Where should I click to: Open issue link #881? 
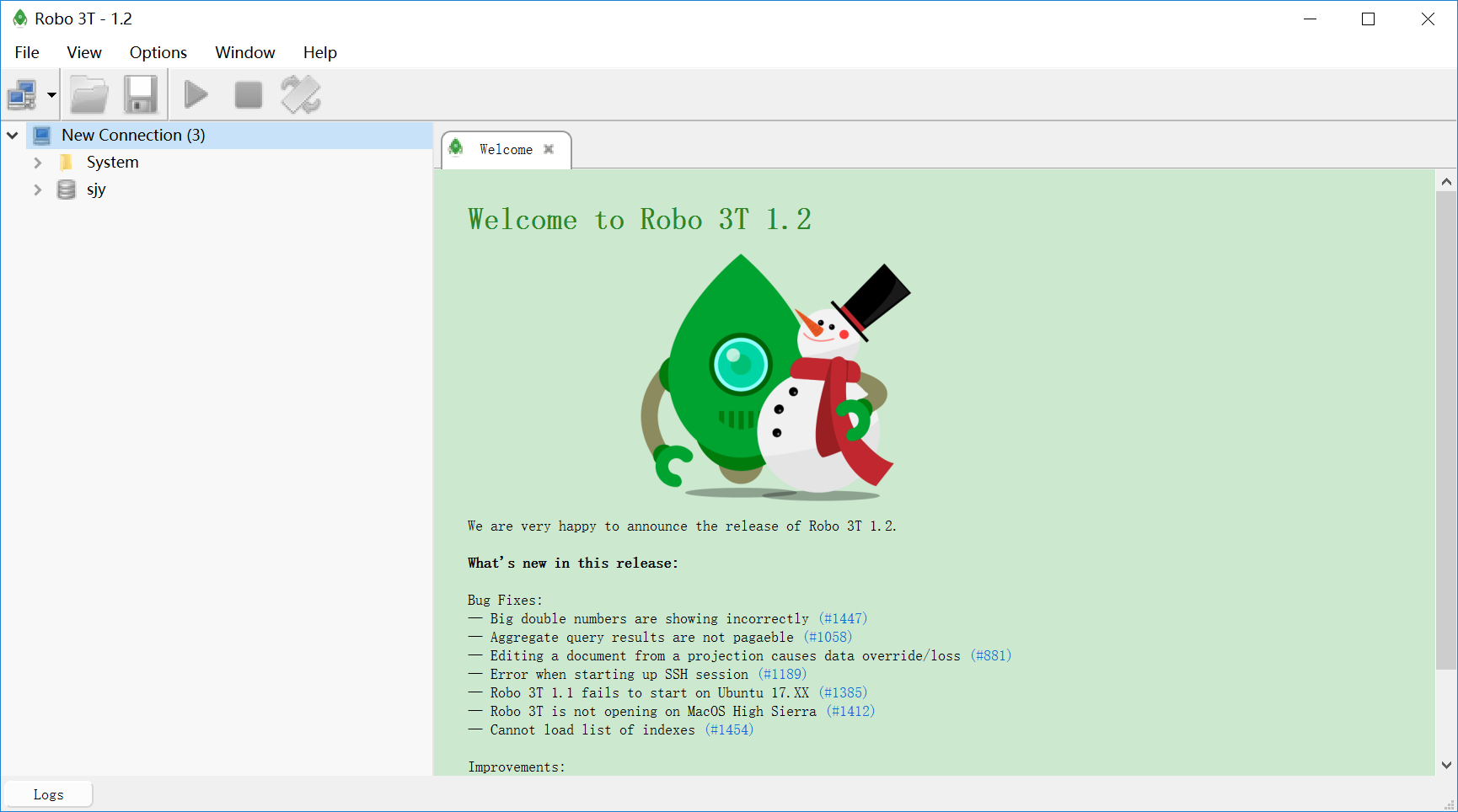pos(990,656)
